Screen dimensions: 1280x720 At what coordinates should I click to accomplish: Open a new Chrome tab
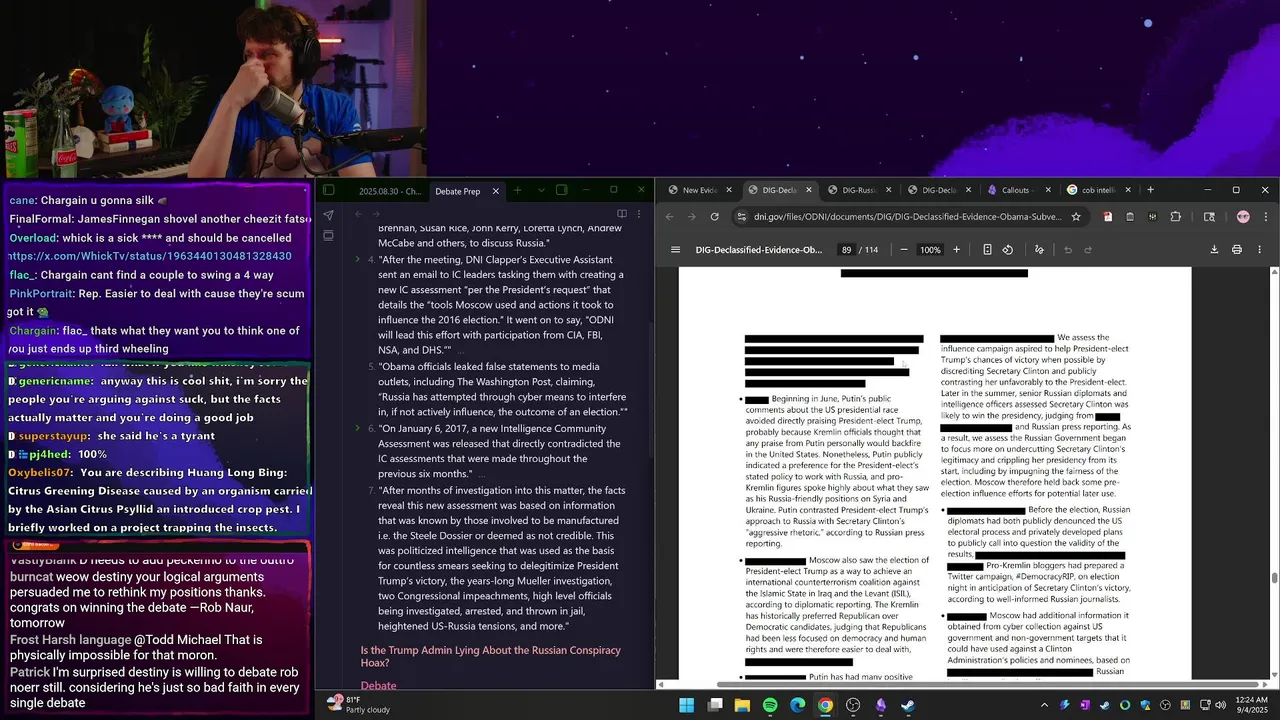(1150, 190)
